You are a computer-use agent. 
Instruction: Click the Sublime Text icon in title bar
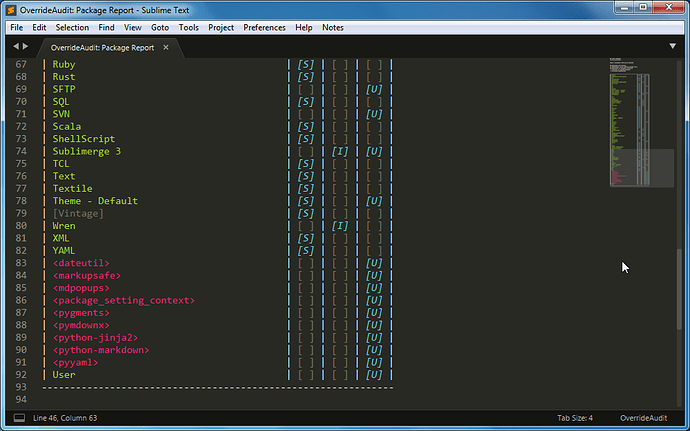[x=10, y=9]
